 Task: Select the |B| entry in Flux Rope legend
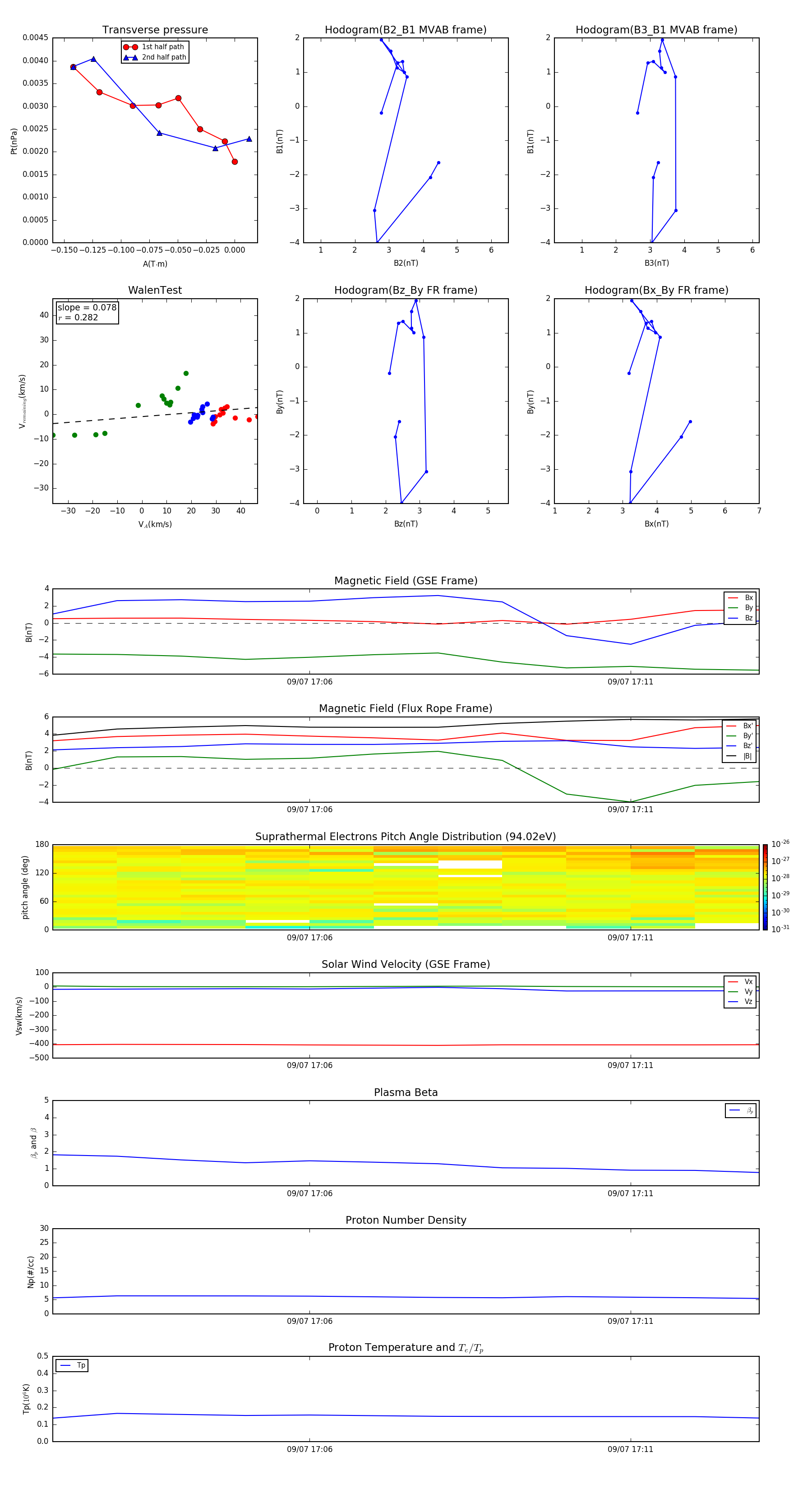pyautogui.click(x=739, y=756)
